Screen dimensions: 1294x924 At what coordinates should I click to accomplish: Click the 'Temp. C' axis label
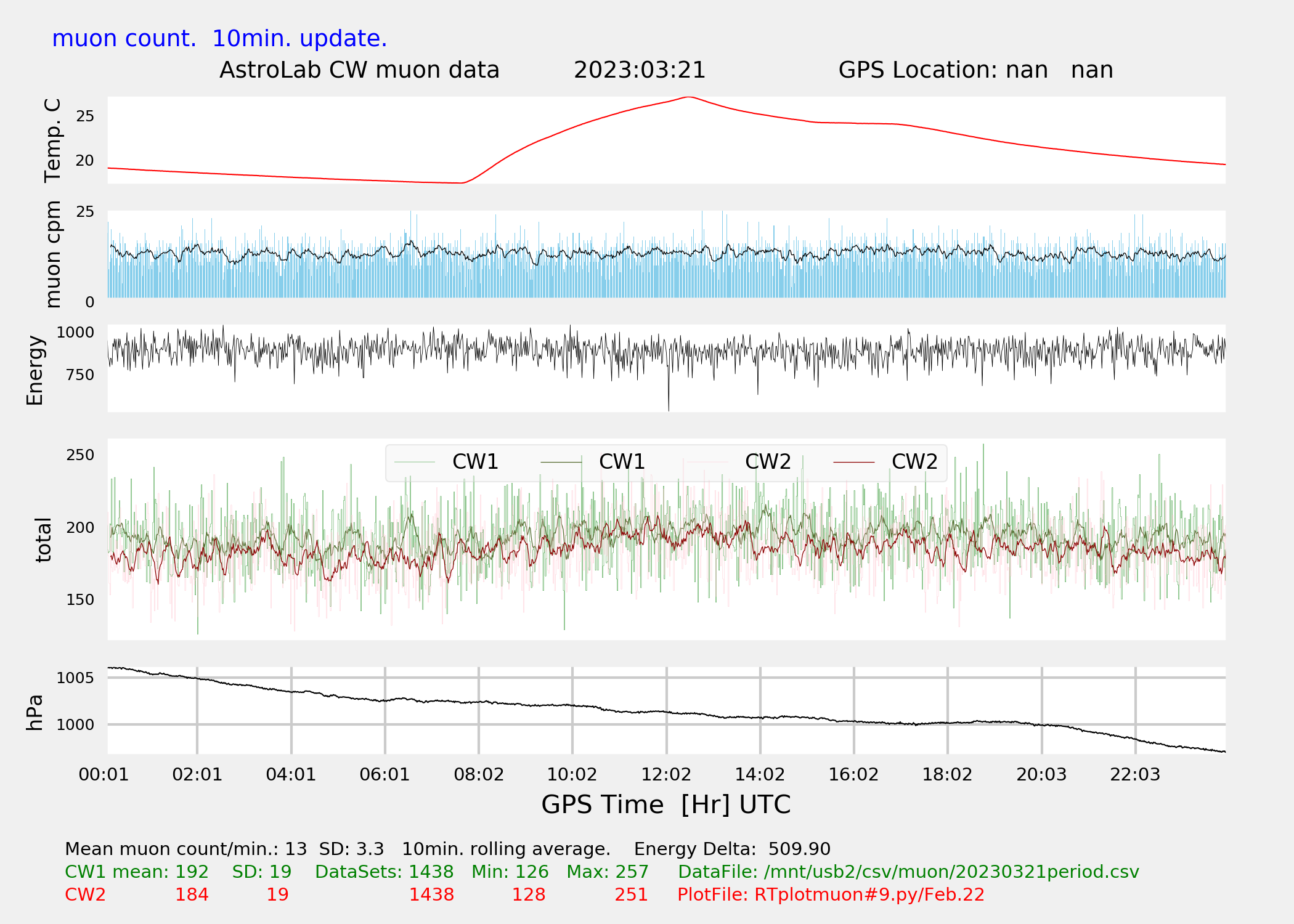[53, 140]
